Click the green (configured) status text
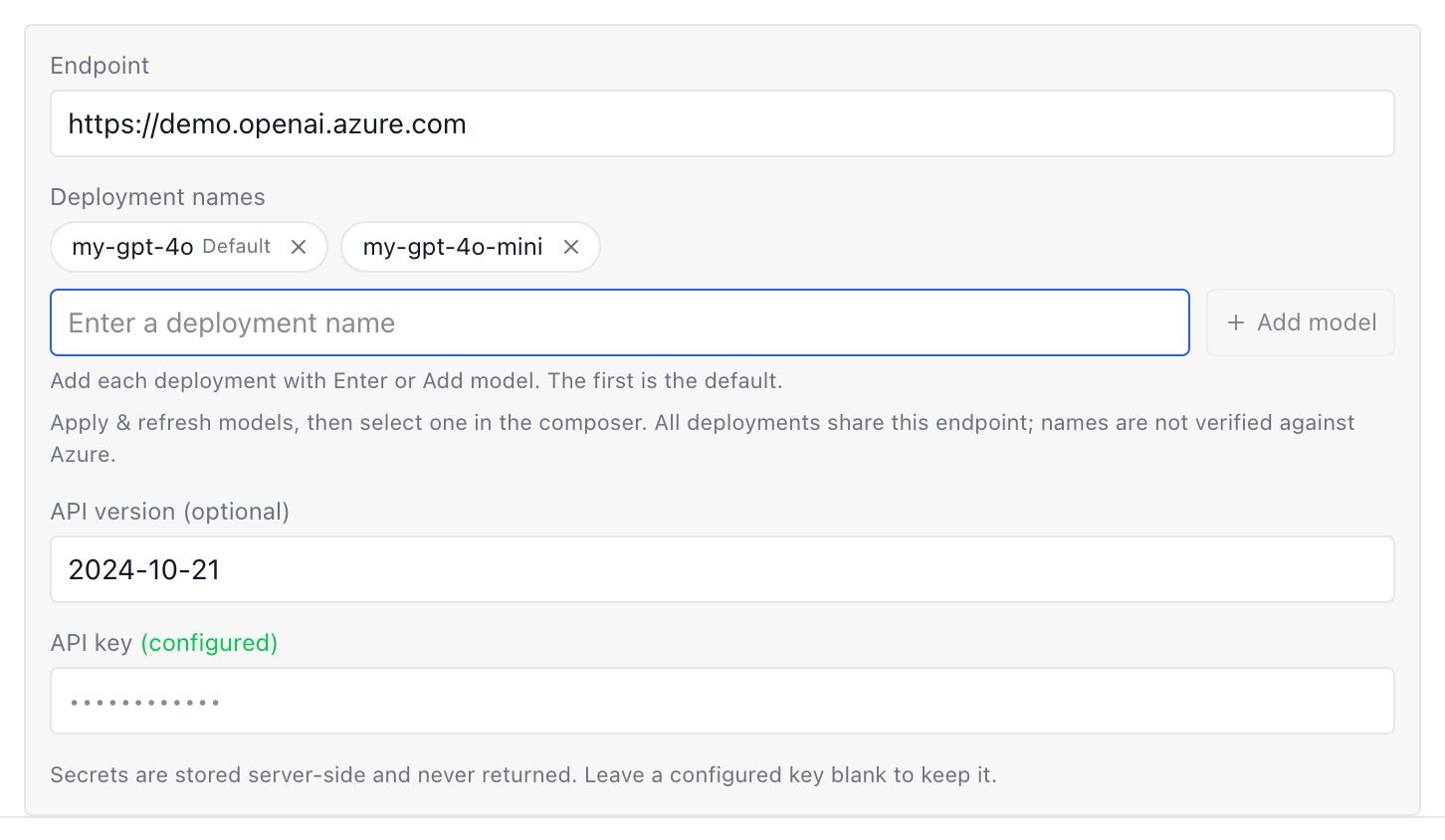The image size is (1445, 840). 209,643
